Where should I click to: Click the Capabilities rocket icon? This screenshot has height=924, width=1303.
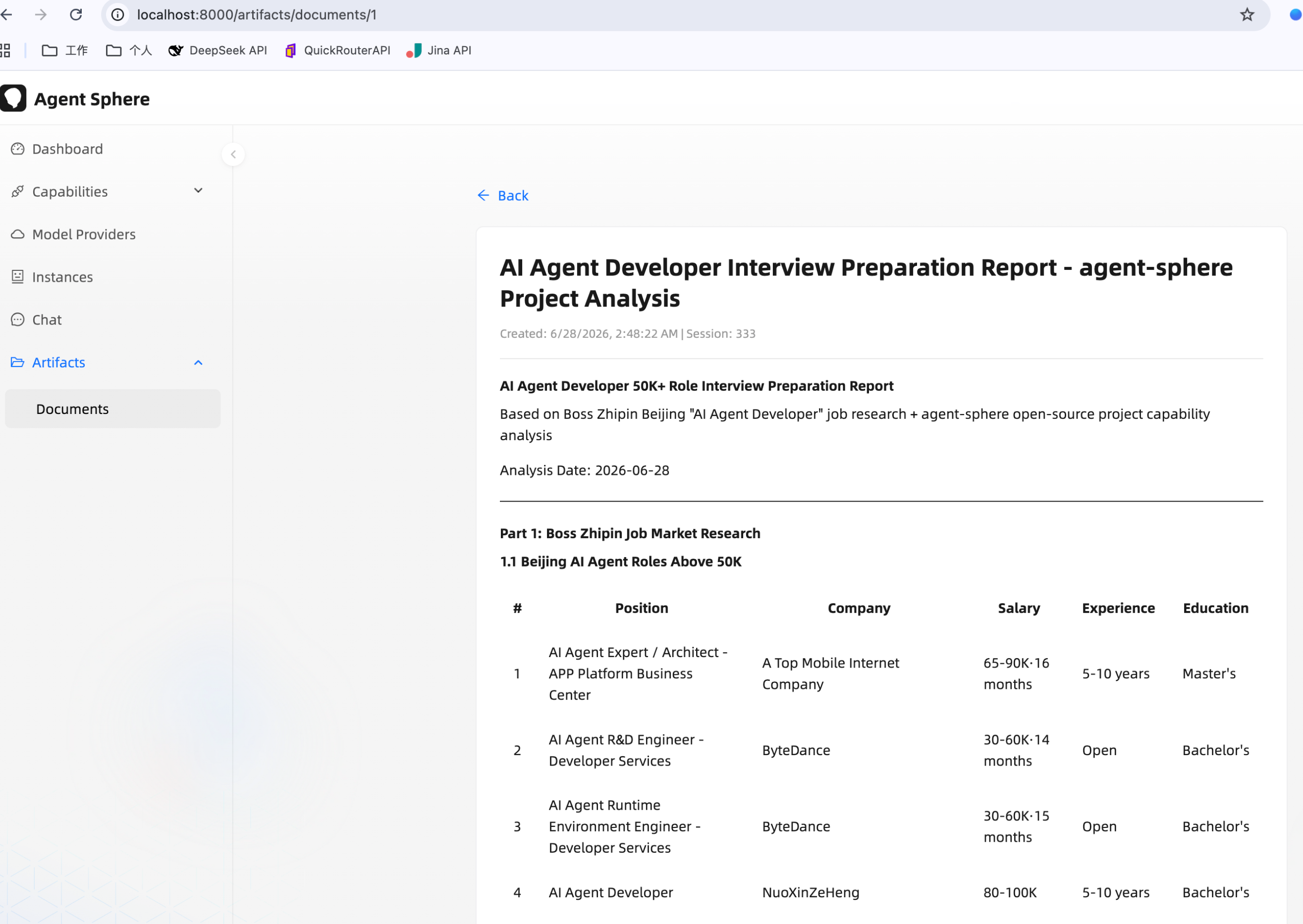tap(18, 192)
